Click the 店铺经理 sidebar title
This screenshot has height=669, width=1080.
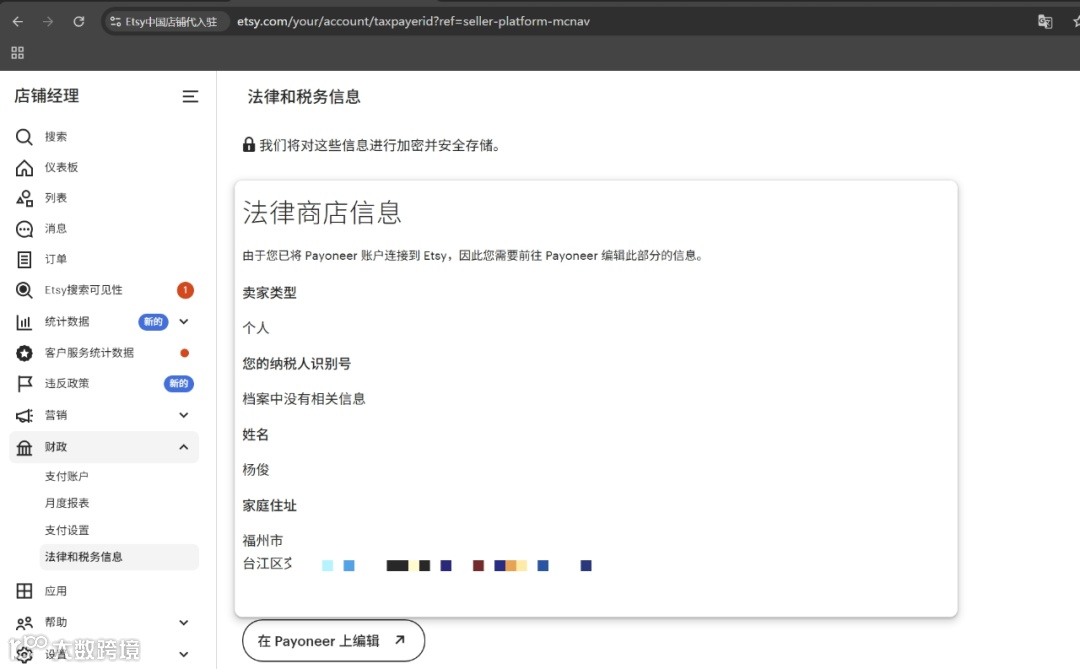tap(47, 96)
